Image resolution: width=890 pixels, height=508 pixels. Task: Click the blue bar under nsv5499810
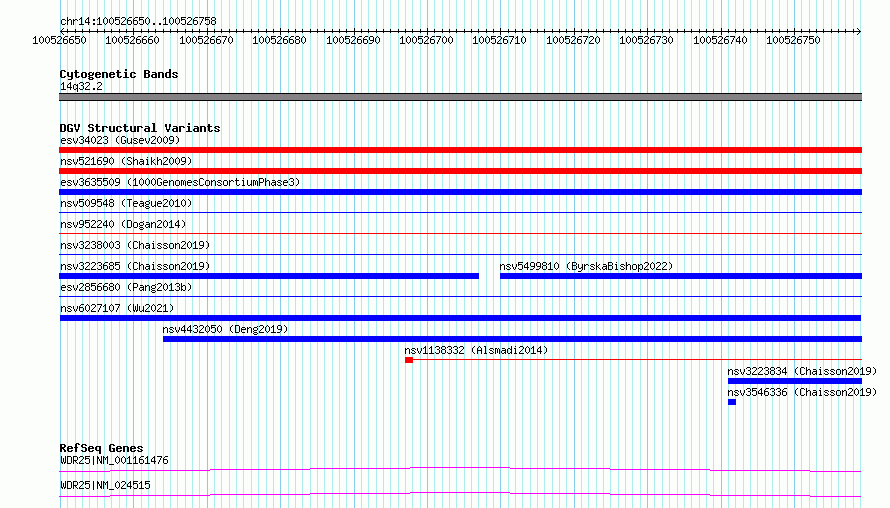click(x=681, y=276)
